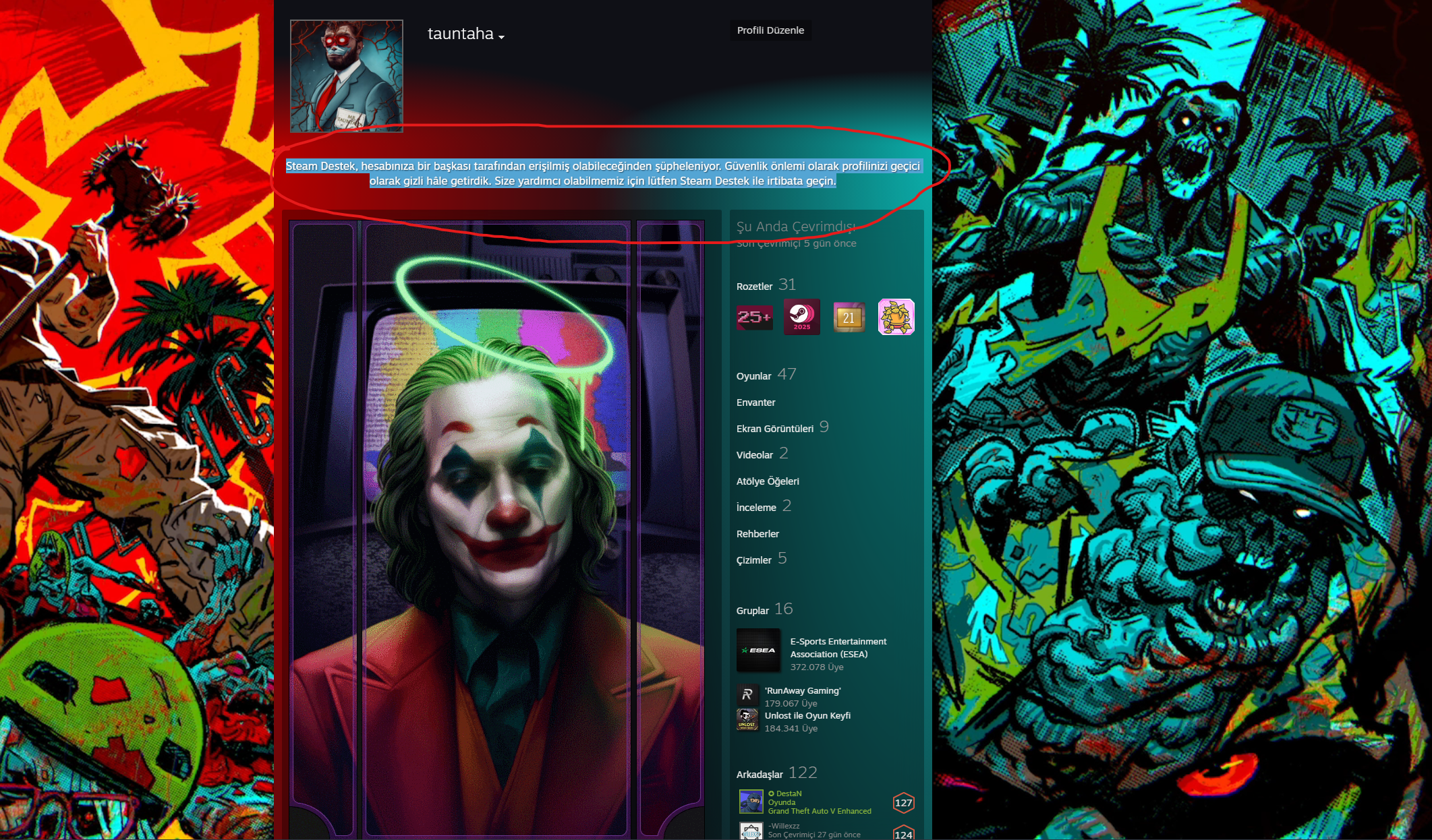Expand the tauntaha name history dropdown arrow

501,37
